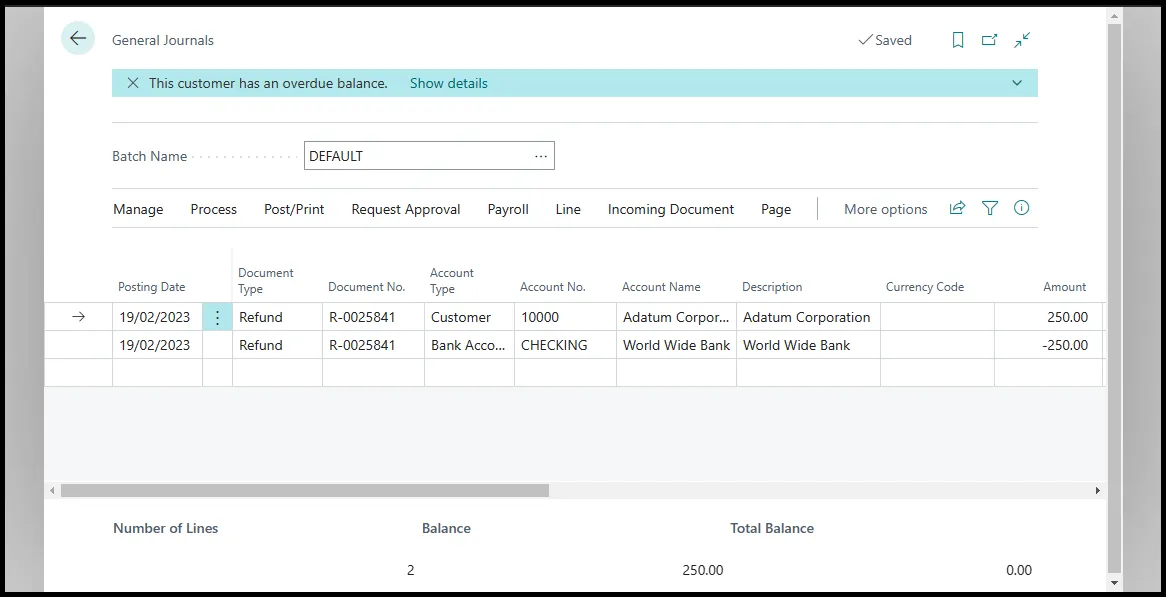Open the Manage menu
The height and width of the screenshot is (597, 1166).
(x=138, y=210)
